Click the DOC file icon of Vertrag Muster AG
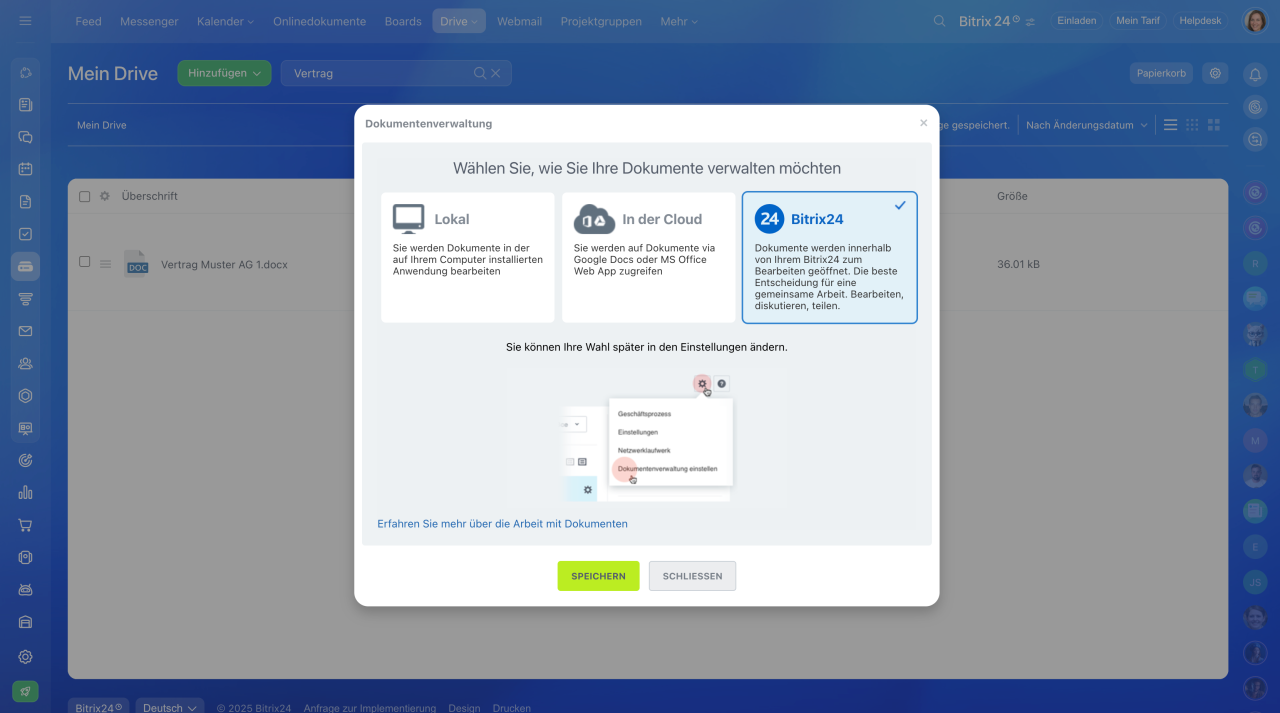The image size is (1280, 713). point(137,263)
